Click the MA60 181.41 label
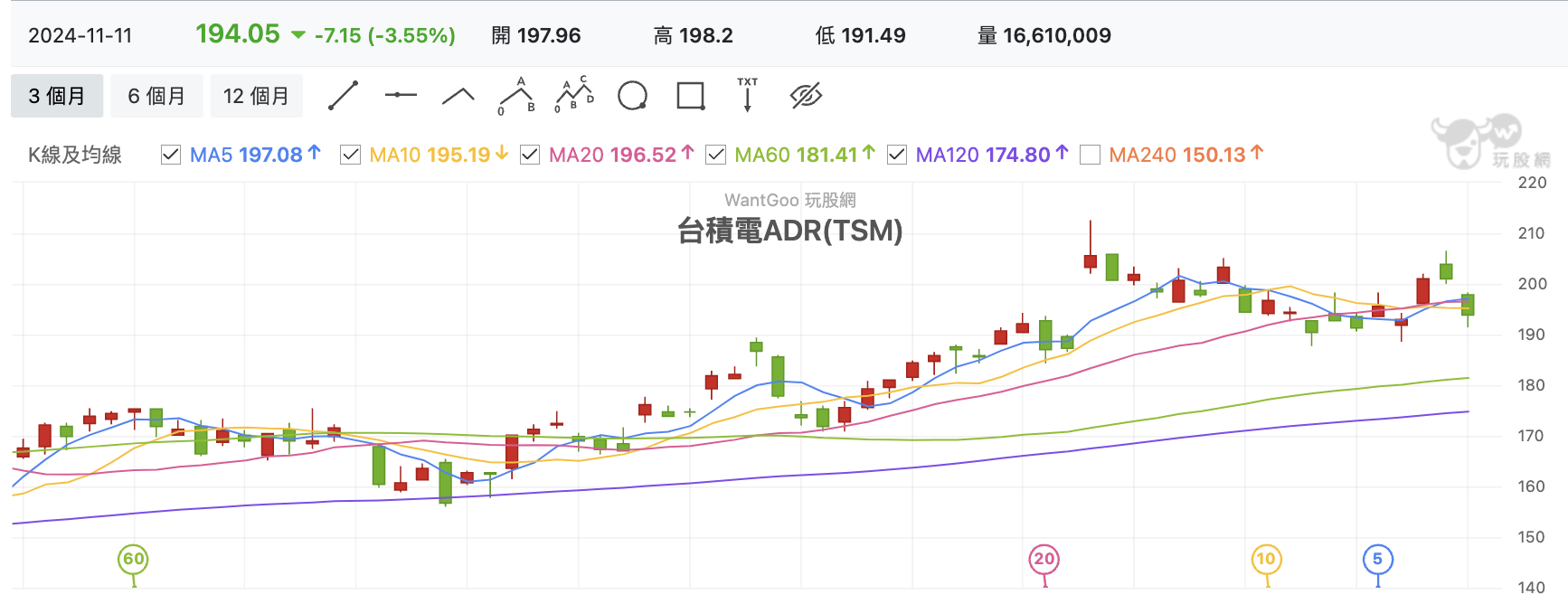 click(x=805, y=155)
